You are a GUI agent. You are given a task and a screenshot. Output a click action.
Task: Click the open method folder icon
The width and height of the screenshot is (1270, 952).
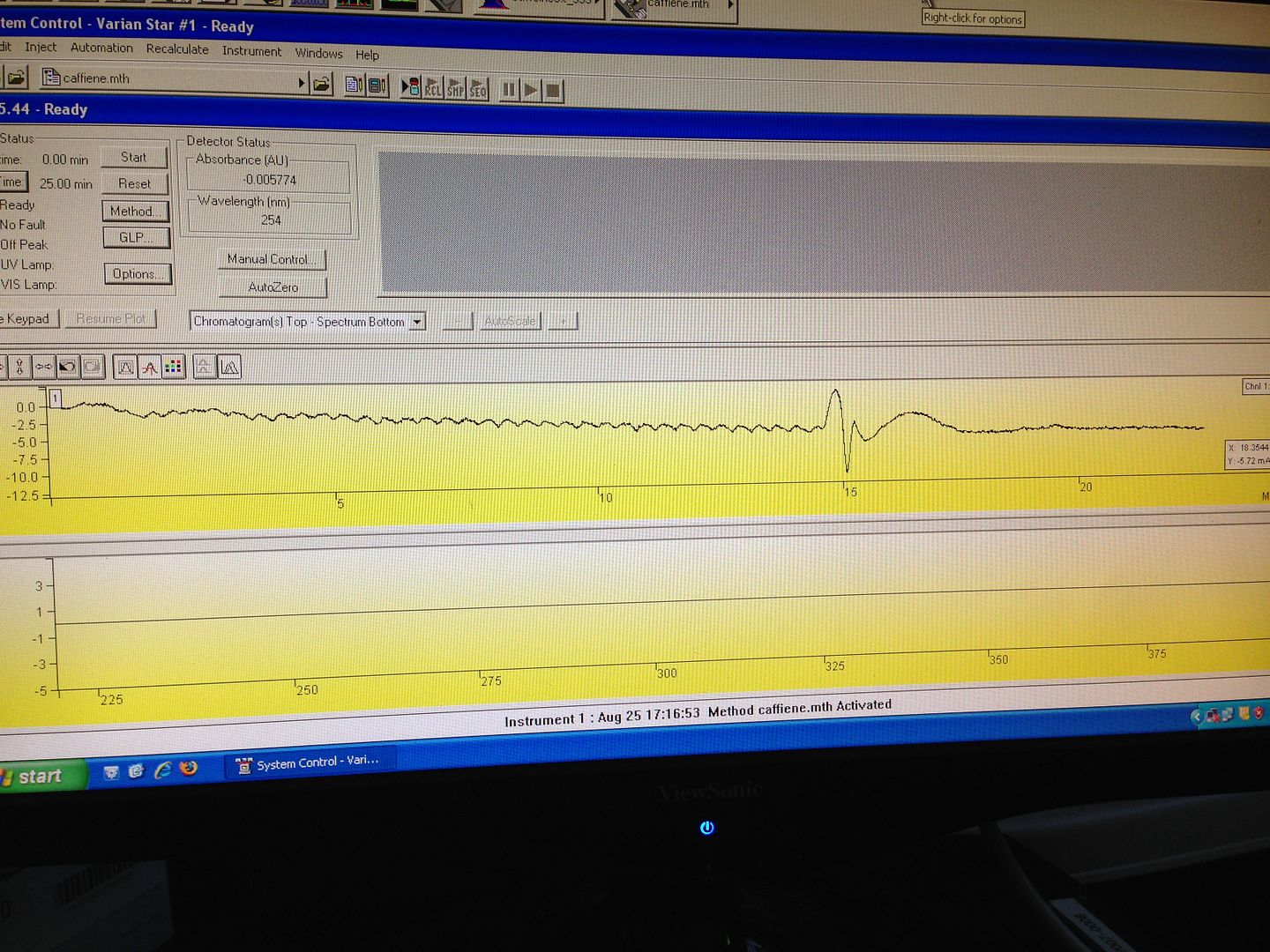[322, 84]
